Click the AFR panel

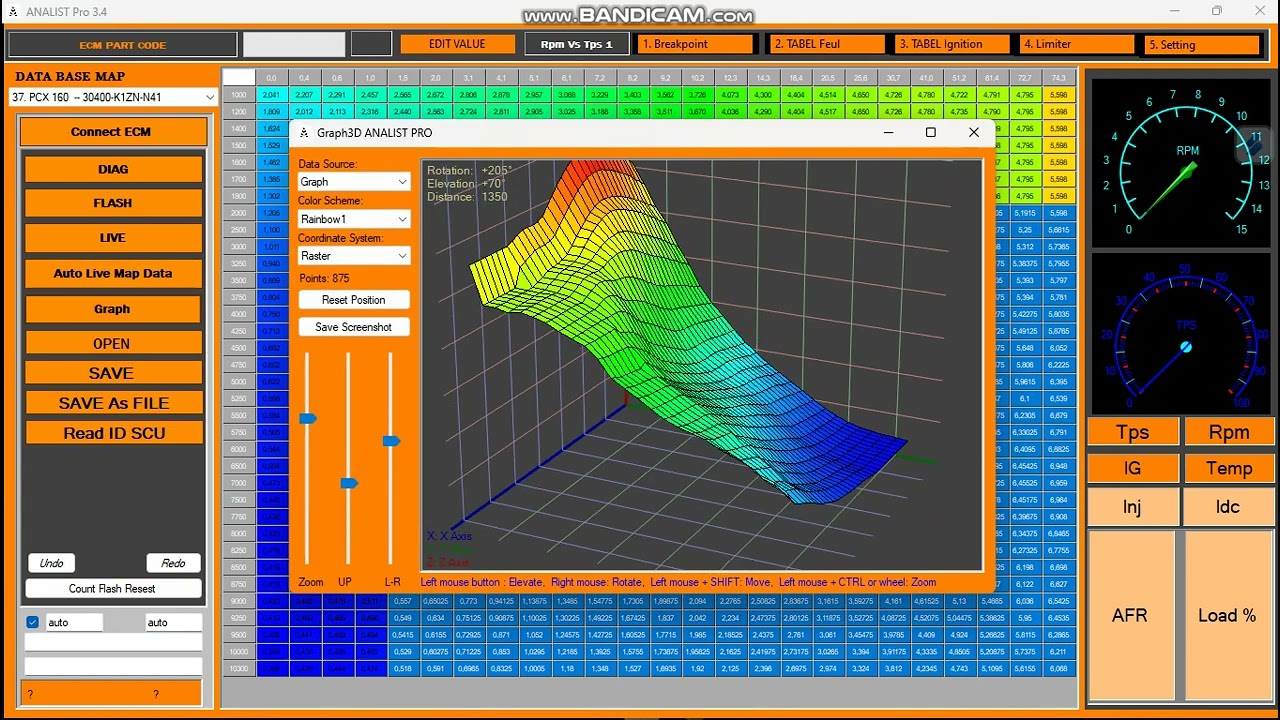tap(1130, 615)
